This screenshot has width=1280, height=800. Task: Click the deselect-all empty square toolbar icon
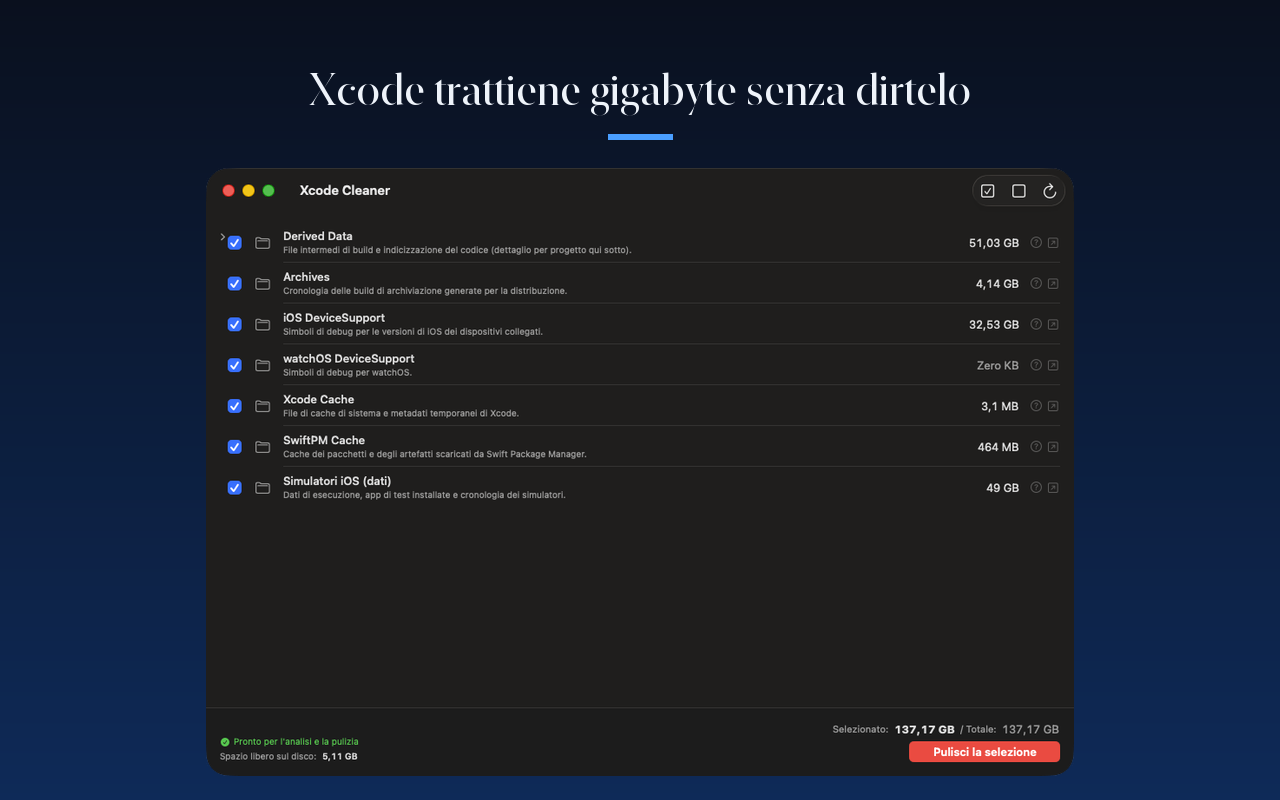point(1019,191)
